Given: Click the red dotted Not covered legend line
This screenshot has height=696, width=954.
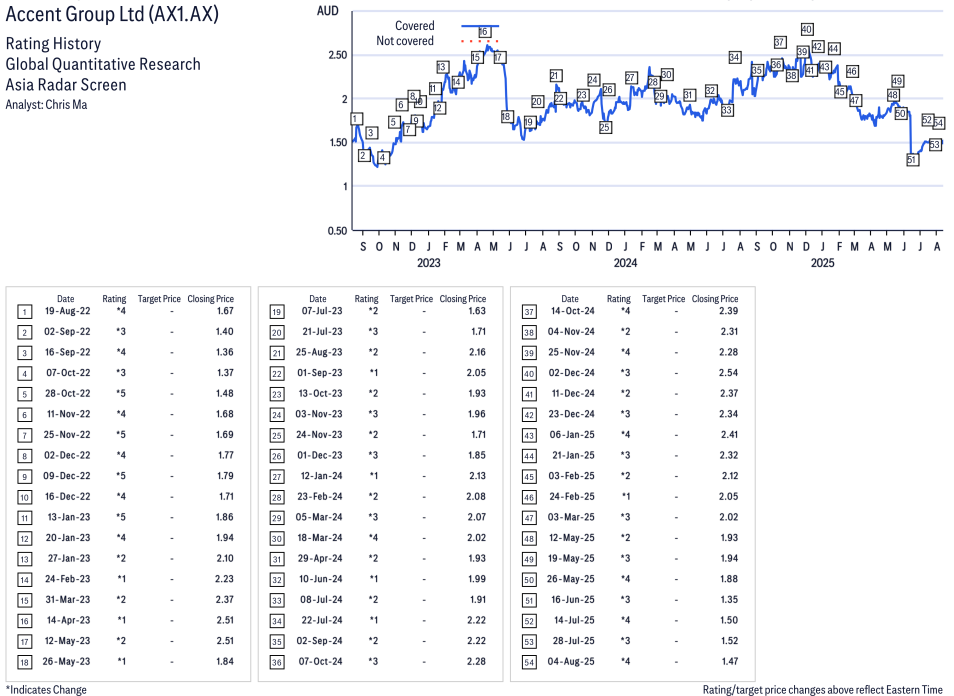Looking at the screenshot, I should pos(479,41).
